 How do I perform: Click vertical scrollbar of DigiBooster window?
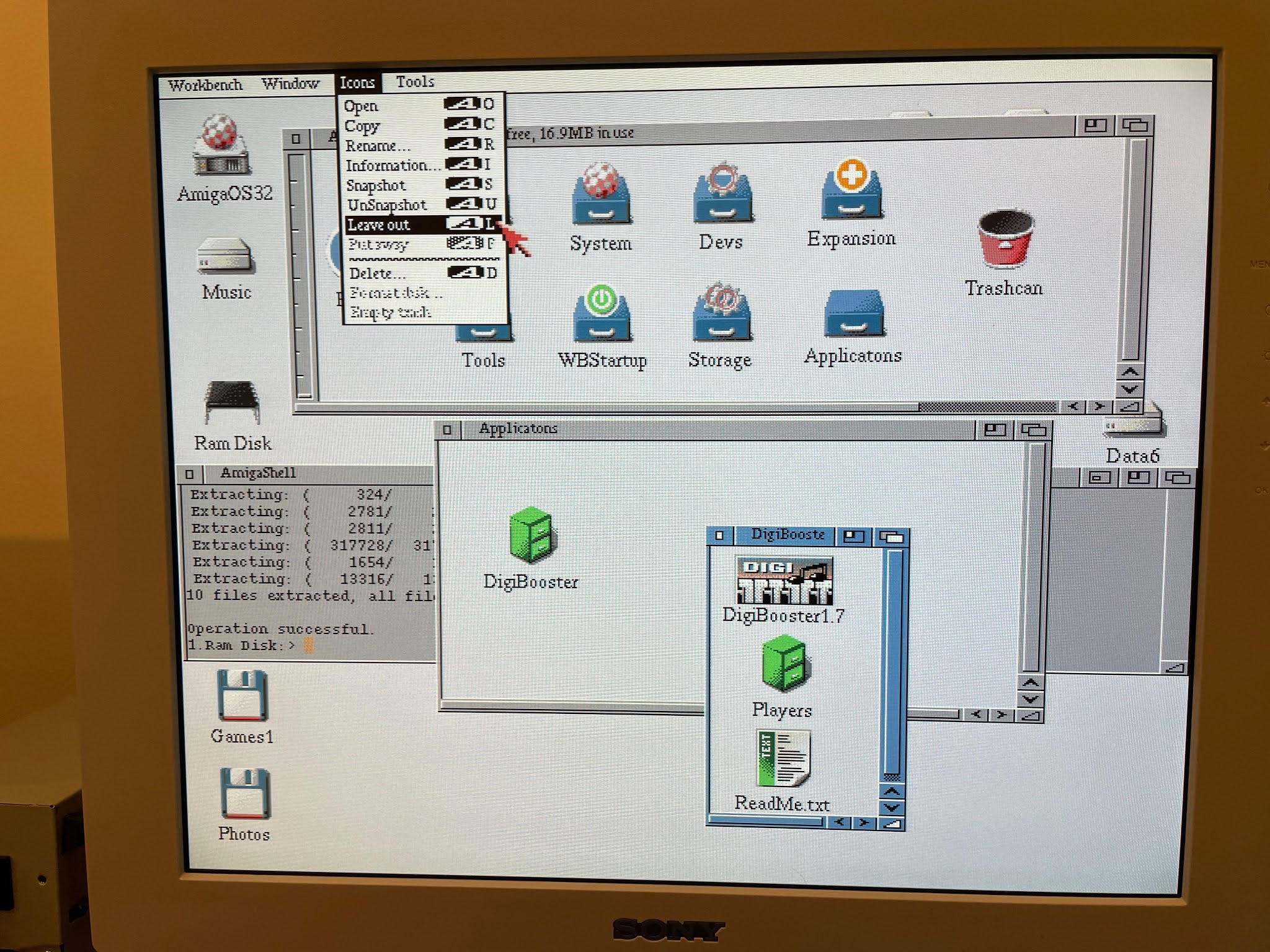coord(893,666)
